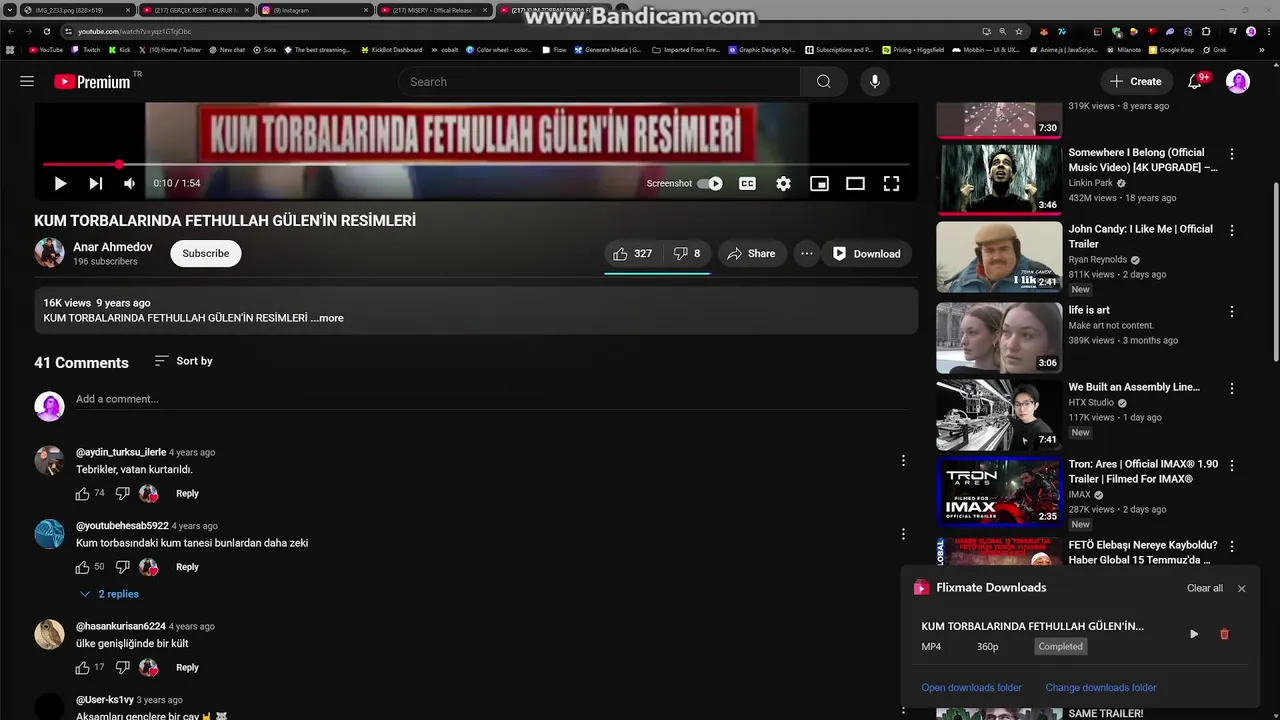
Task: Share this video
Action: 751,254
